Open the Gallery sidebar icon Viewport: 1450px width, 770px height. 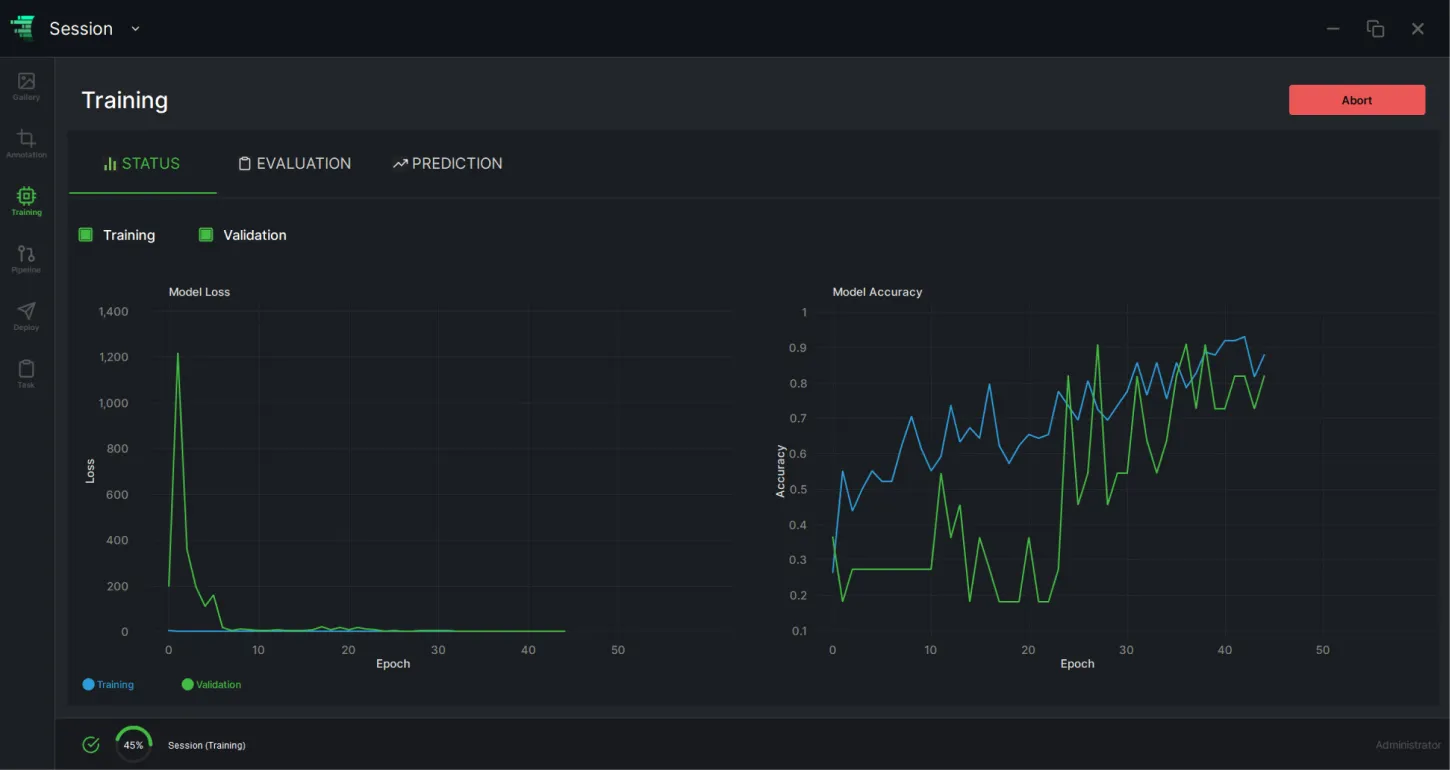pos(26,81)
